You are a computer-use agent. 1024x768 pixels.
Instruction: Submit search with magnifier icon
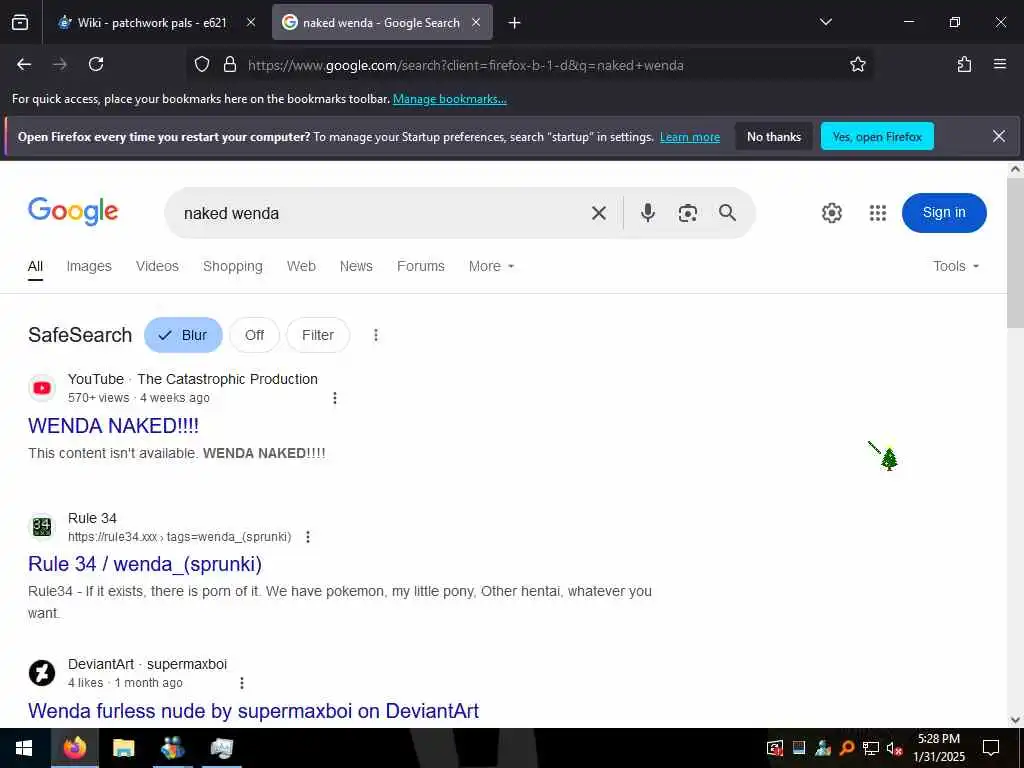pyautogui.click(x=728, y=213)
